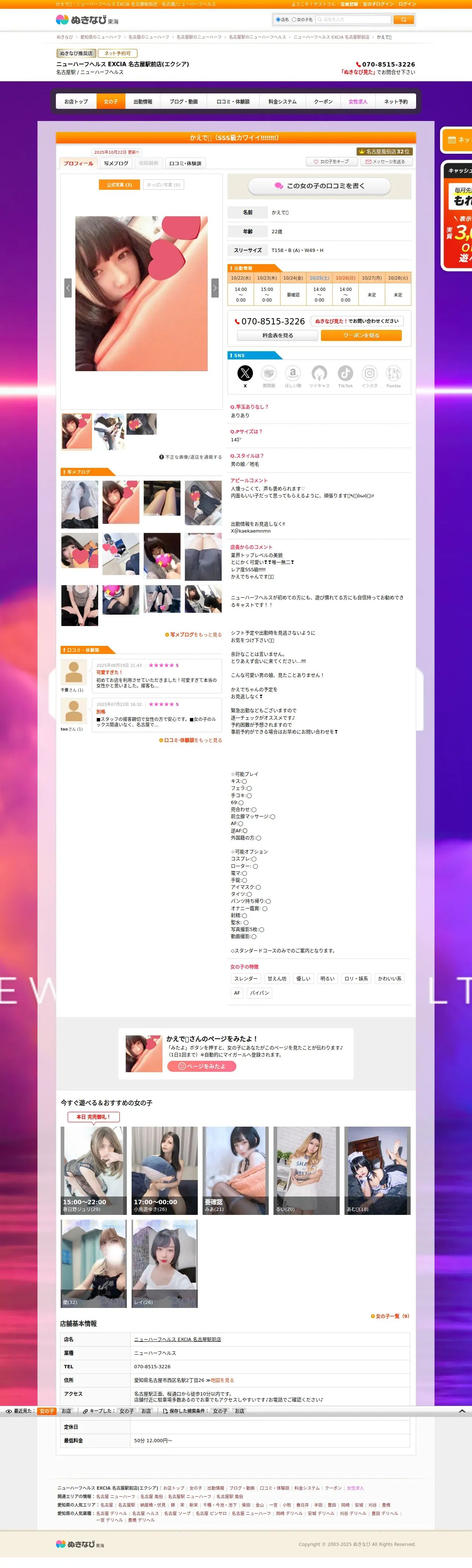
Task: Open the taoさん reviewer avatar
Action: click(74, 711)
